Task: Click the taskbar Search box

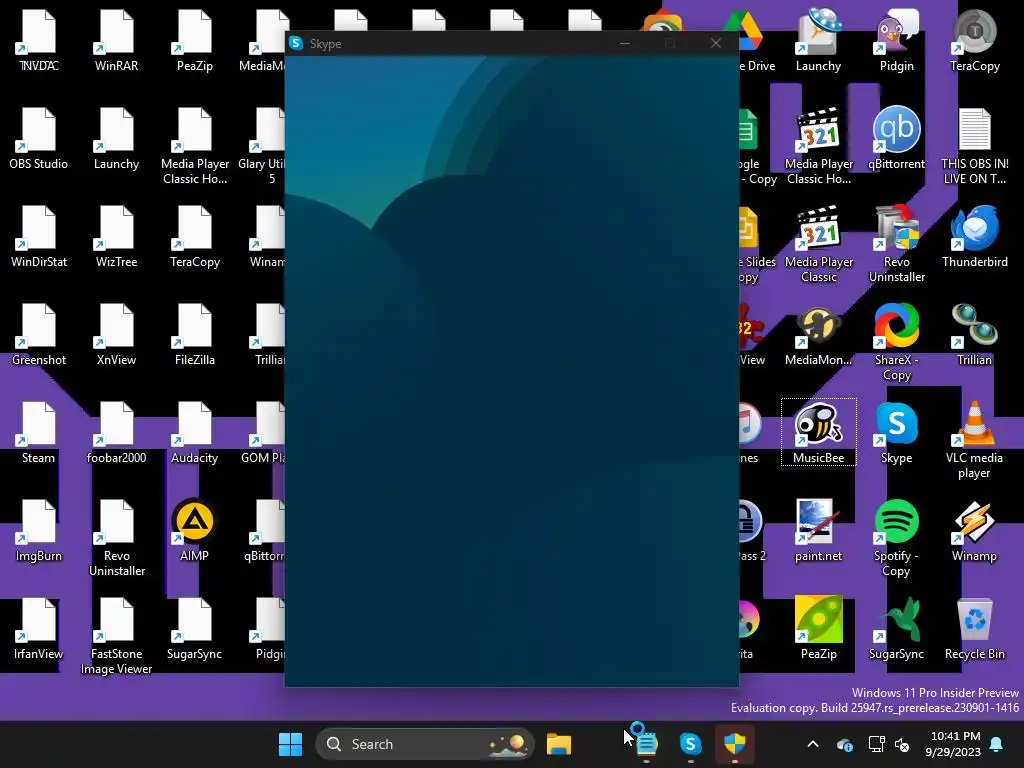Action: pos(425,744)
